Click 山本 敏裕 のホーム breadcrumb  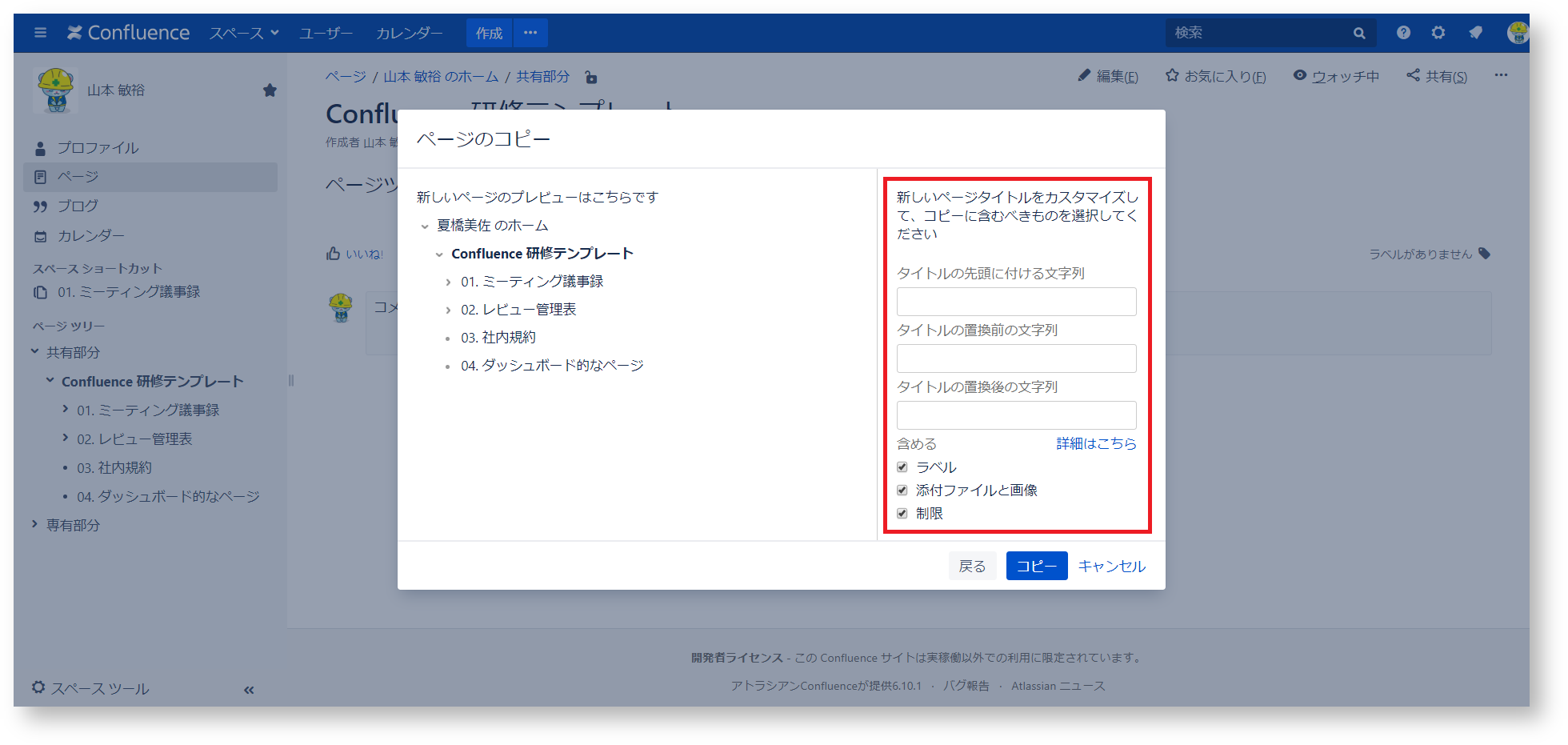[441, 77]
